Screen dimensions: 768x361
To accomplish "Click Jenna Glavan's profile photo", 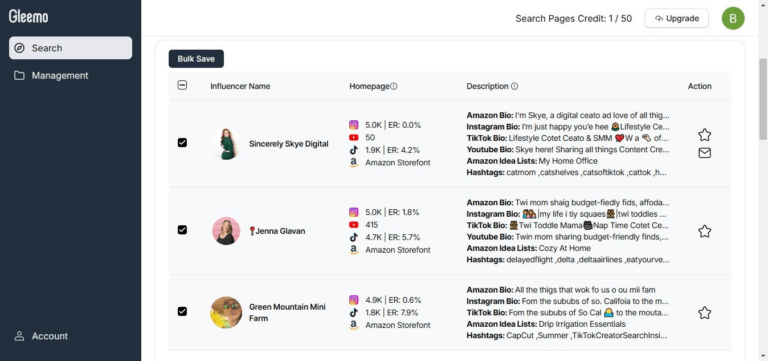I will [x=226, y=231].
